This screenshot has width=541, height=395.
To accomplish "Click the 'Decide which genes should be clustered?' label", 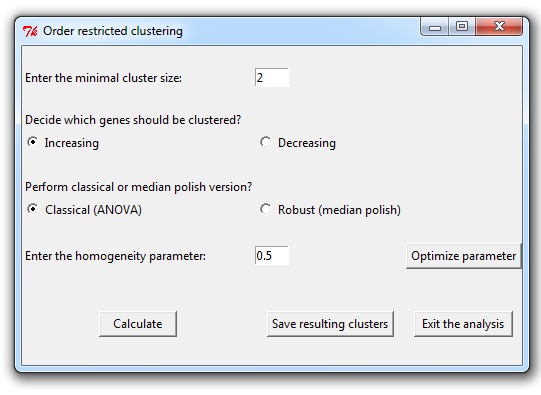I will click(x=133, y=120).
